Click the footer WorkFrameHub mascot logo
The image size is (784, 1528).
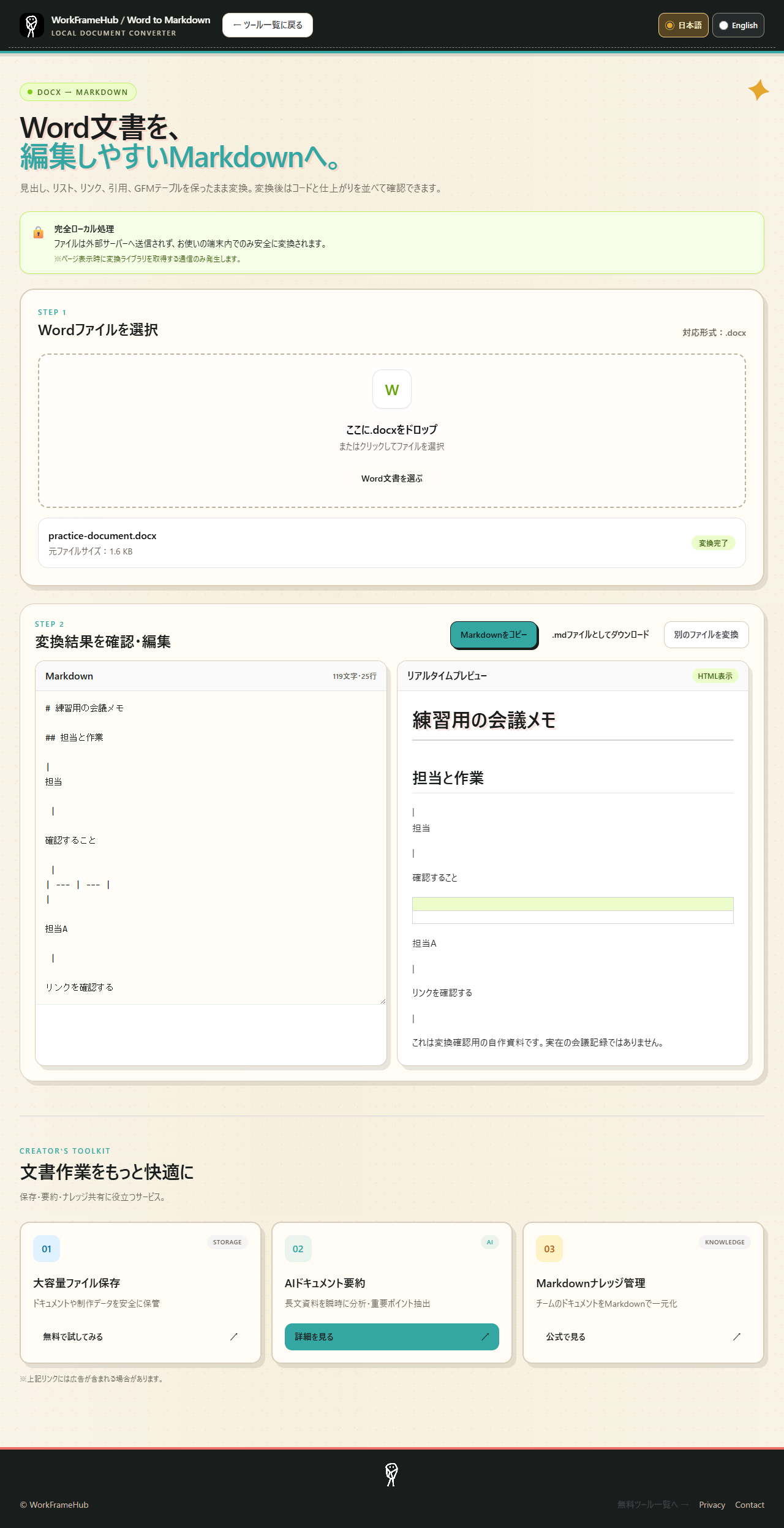pos(392,1474)
